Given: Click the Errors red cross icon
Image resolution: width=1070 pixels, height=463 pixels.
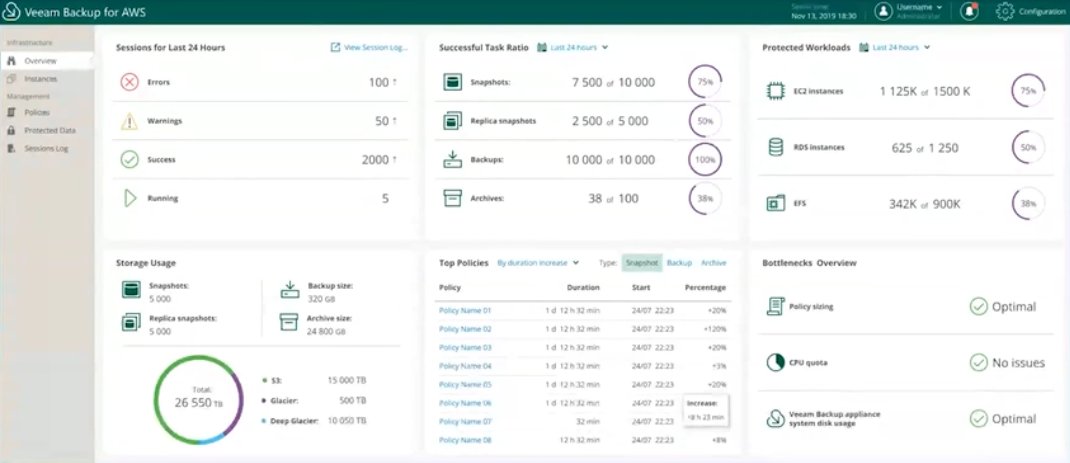Looking at the screenshot, I should (130, 82).
